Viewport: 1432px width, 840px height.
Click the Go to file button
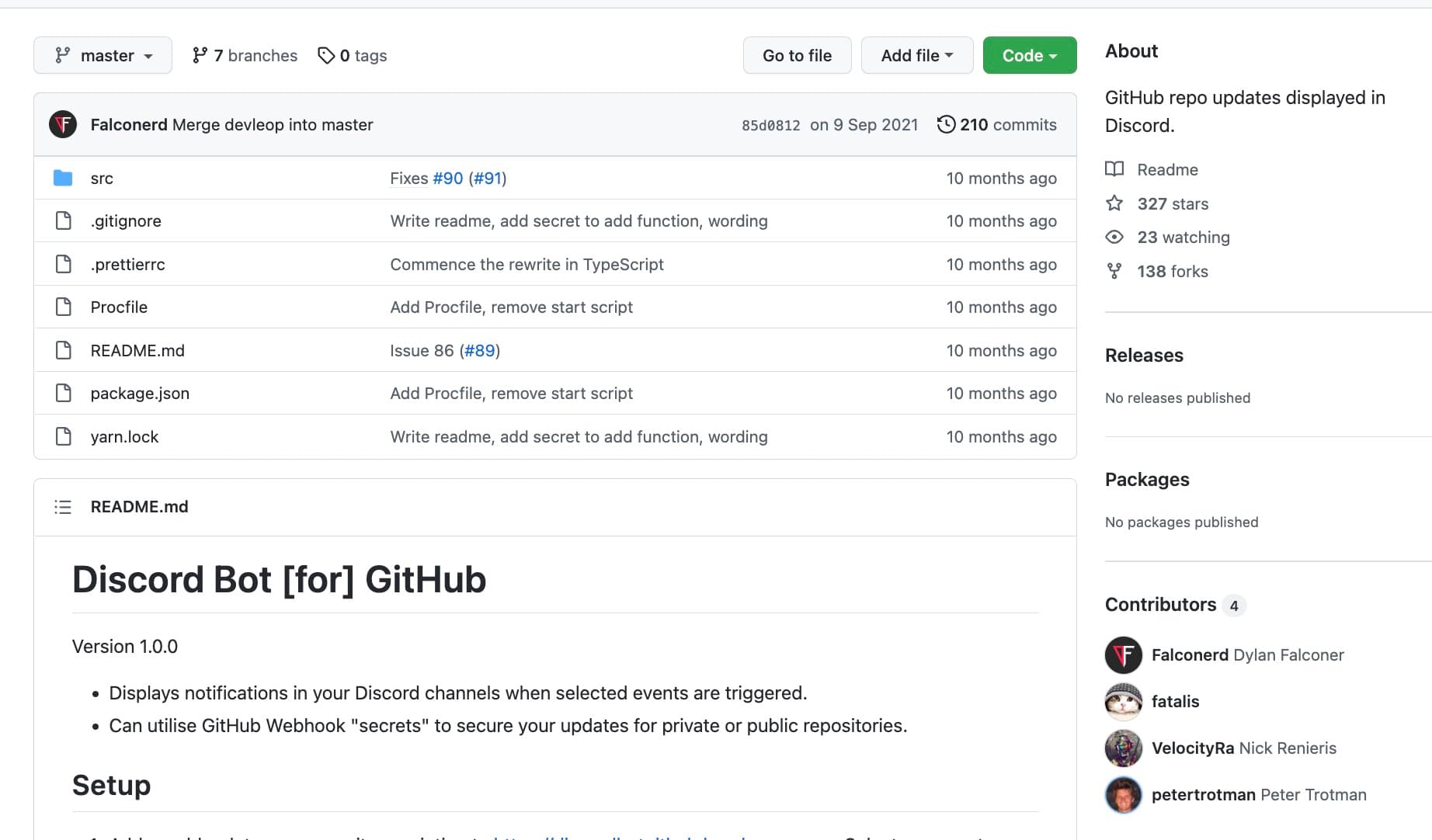pyautogui.click(x=797, y=55)
